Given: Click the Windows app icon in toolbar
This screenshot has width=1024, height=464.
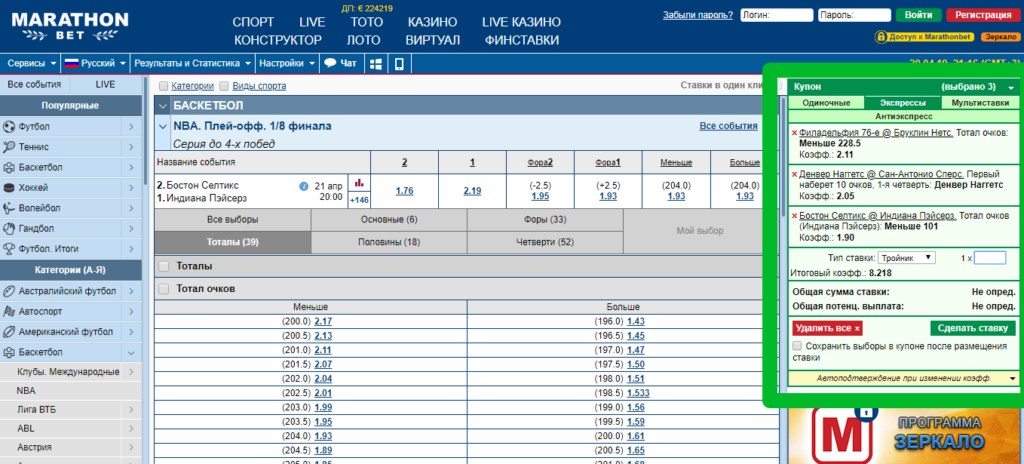Looking at the screenshot, I should (376, 63).
